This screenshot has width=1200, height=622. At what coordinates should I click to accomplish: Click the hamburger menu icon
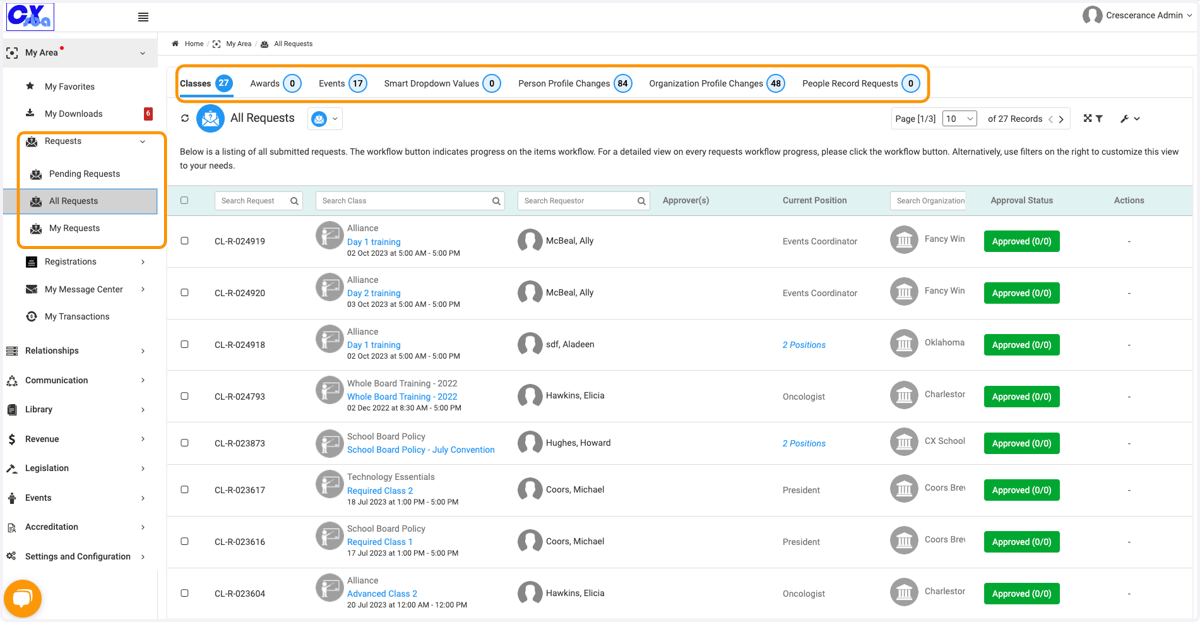click(x=143, y=17)
